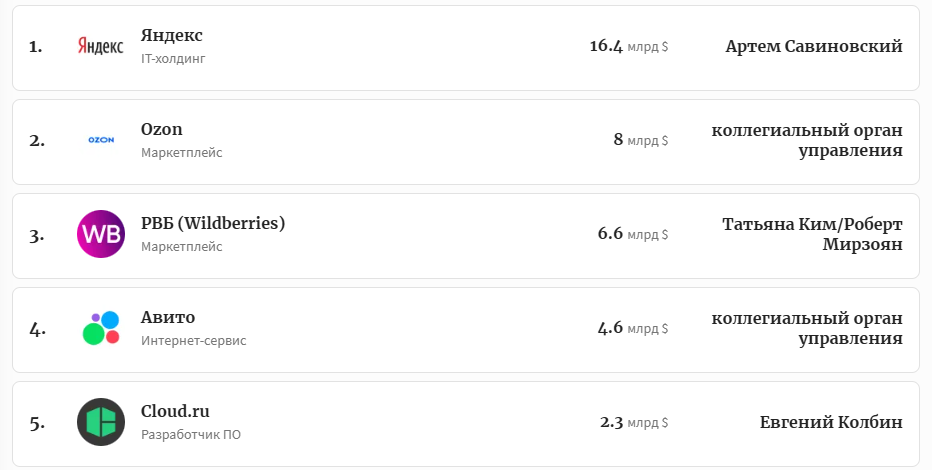Select Татьяна Ким/Роберт Мирзоян text
This screenshot has height=470, width=932.
coord(812,235)
